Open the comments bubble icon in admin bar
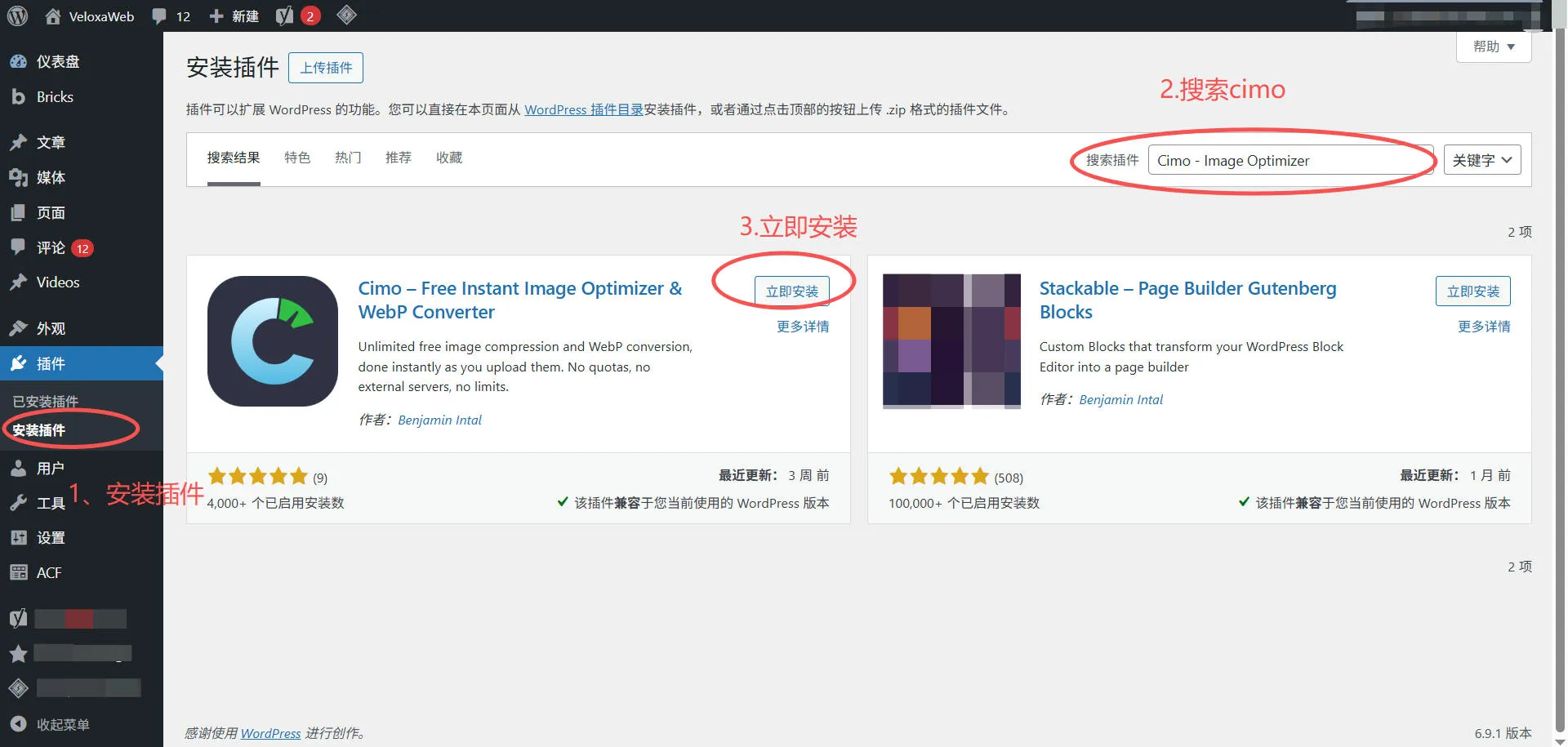Image resolution: width=1568 pixels, height=747 pixels. click(160, 16)
